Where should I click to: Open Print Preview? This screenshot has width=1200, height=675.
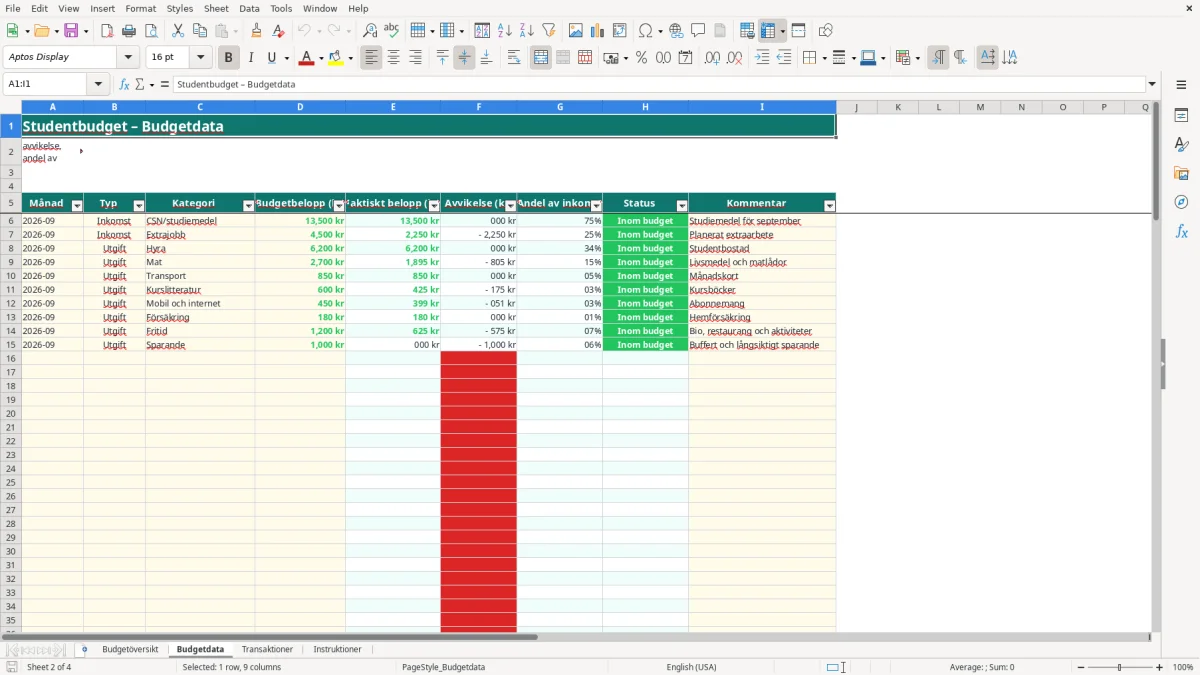[x=151, y=31]
